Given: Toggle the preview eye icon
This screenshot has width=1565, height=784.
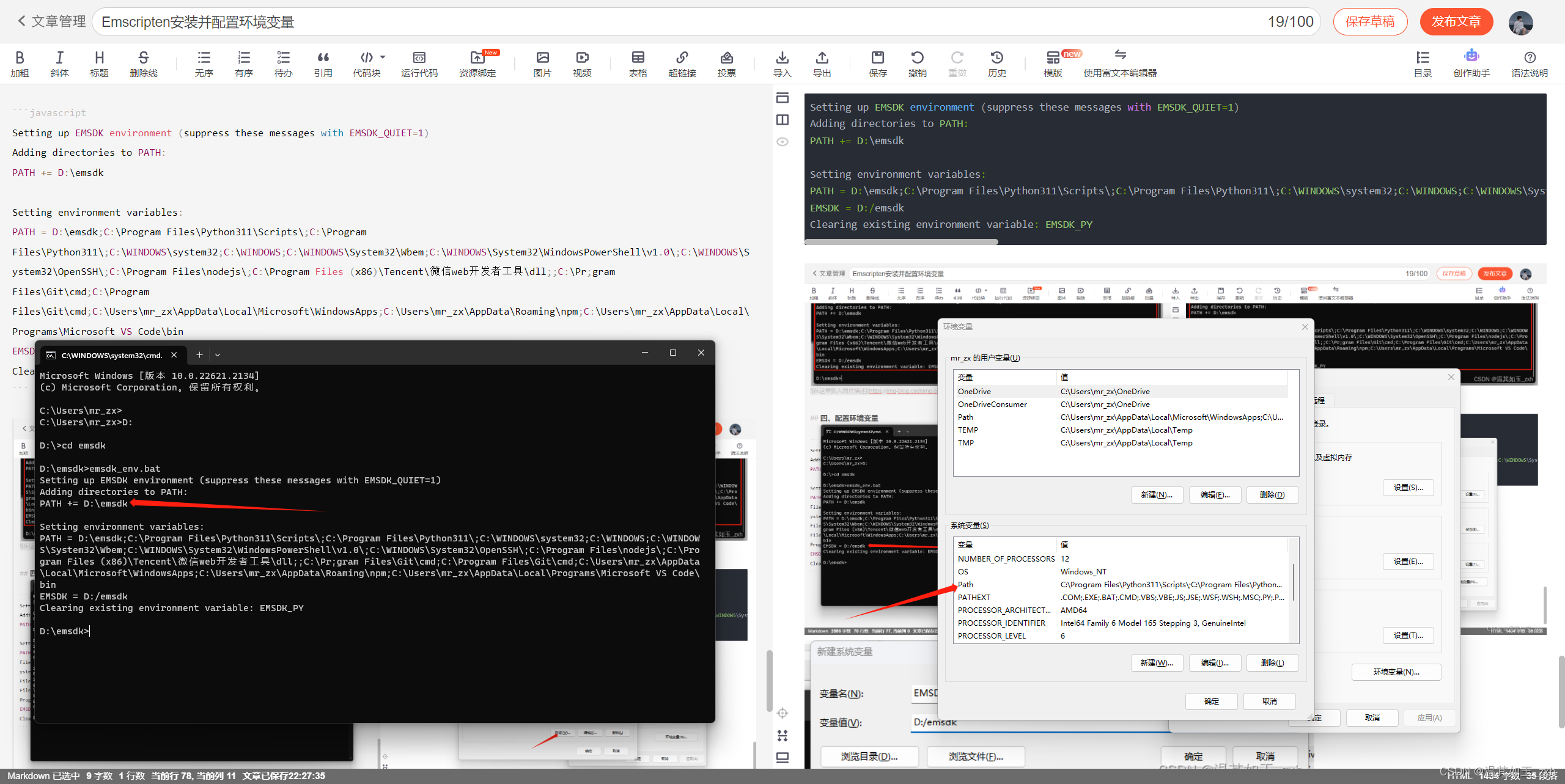Looking at the screenshot, I should 782,142.
